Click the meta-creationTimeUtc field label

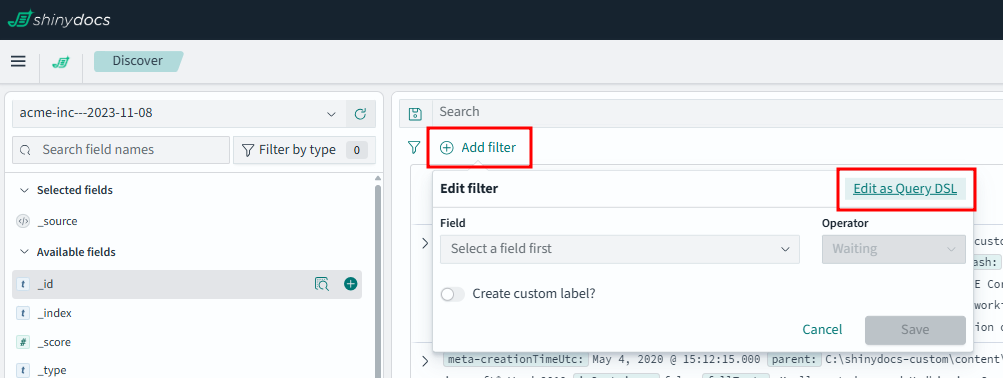(516, 359)
